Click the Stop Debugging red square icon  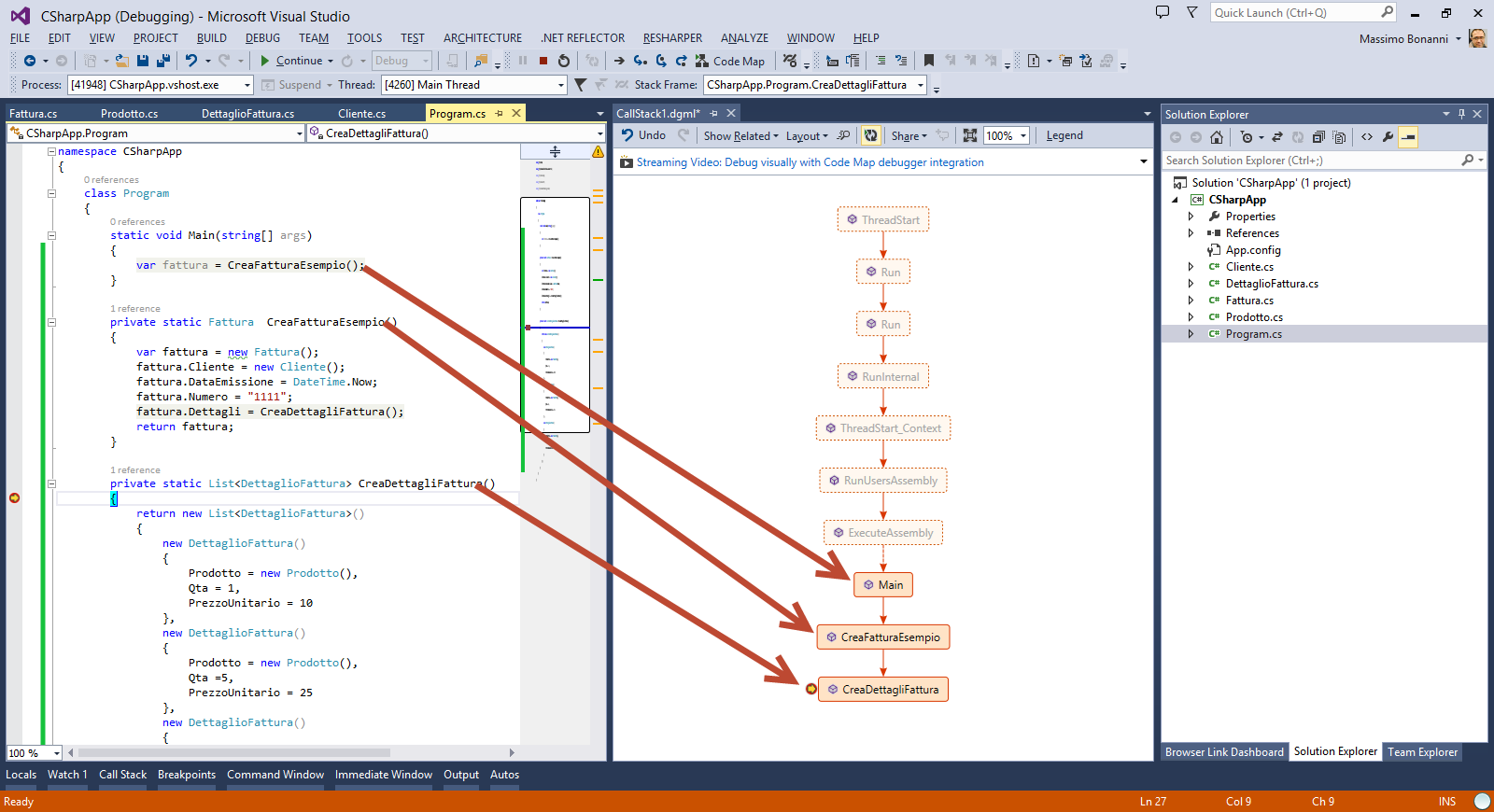coord(543,61)
